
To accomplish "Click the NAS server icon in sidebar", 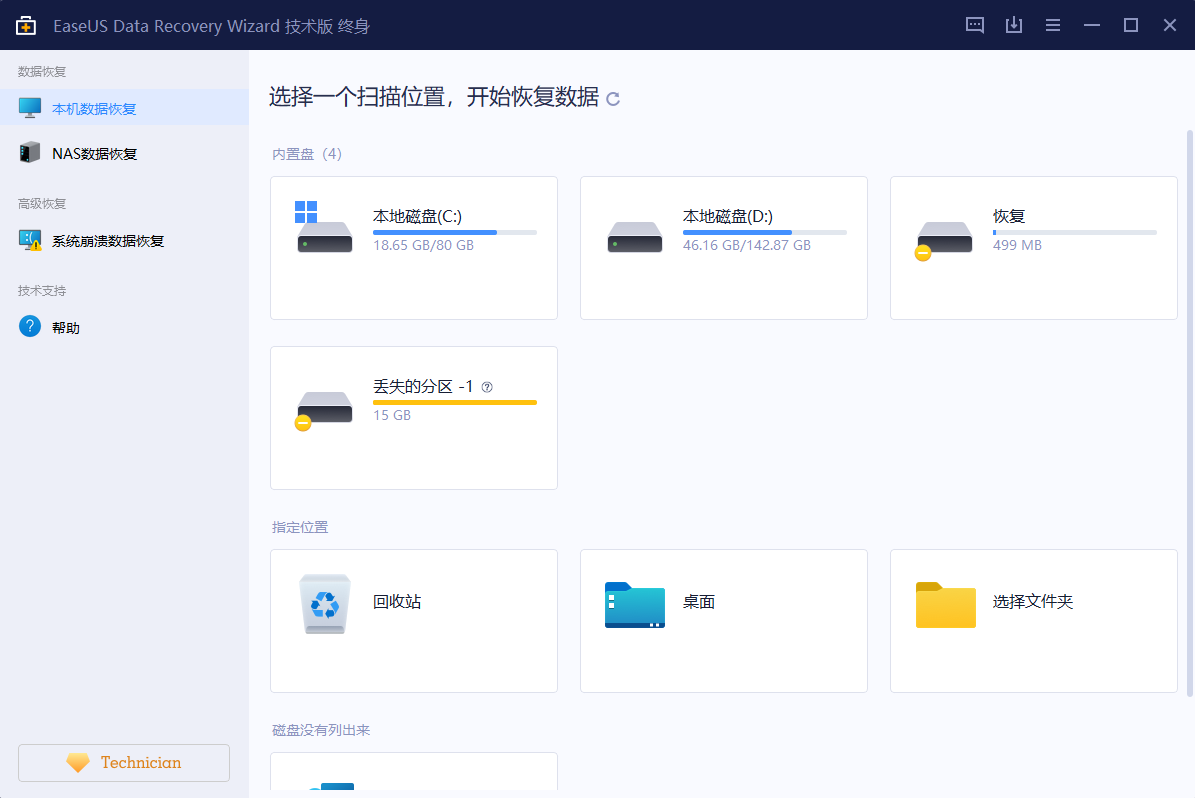I will pyautogui.click(x=30, y=152).
